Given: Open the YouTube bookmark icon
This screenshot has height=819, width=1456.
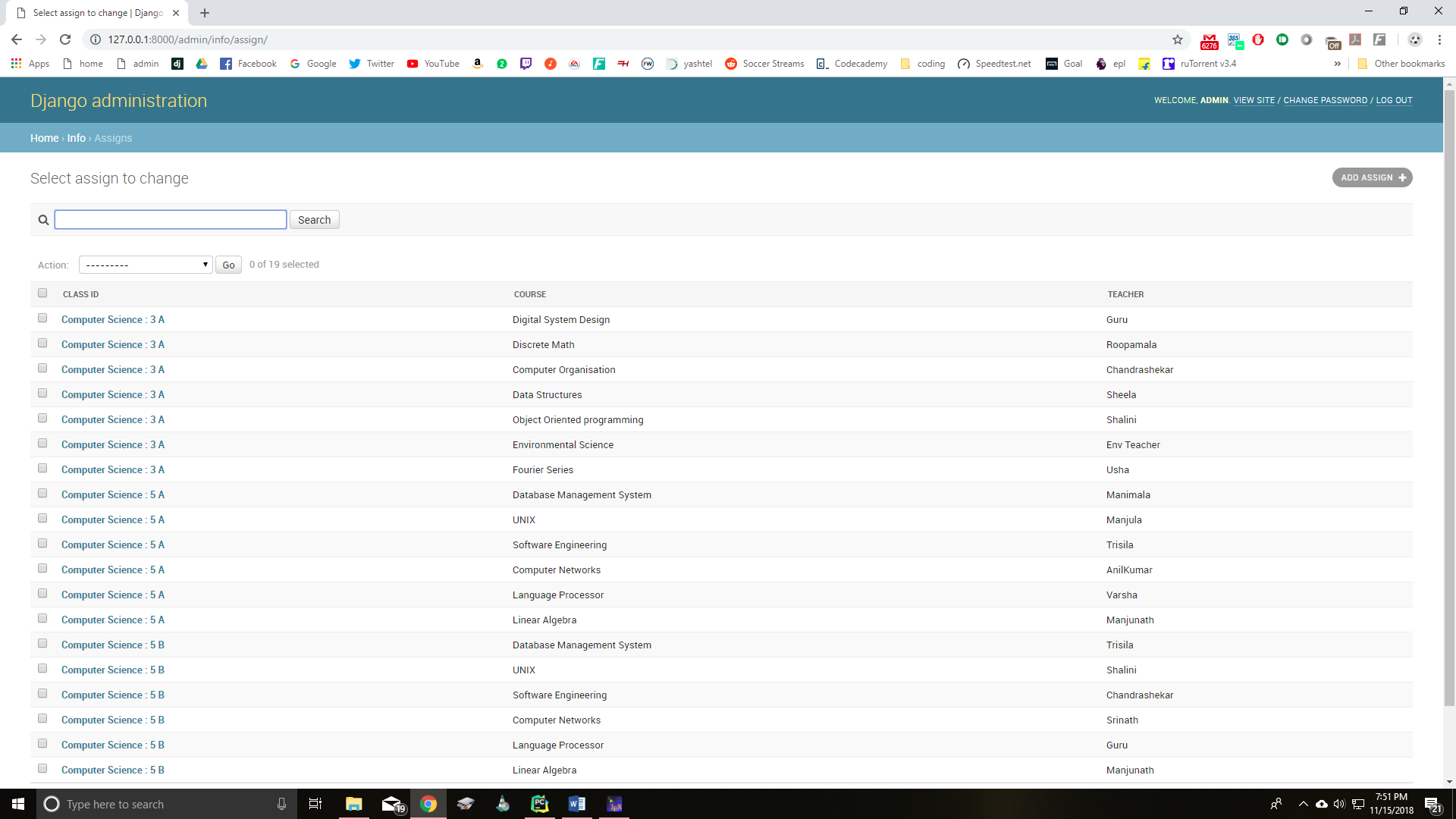Looking at the screenshot, I should tap(413, 64).
